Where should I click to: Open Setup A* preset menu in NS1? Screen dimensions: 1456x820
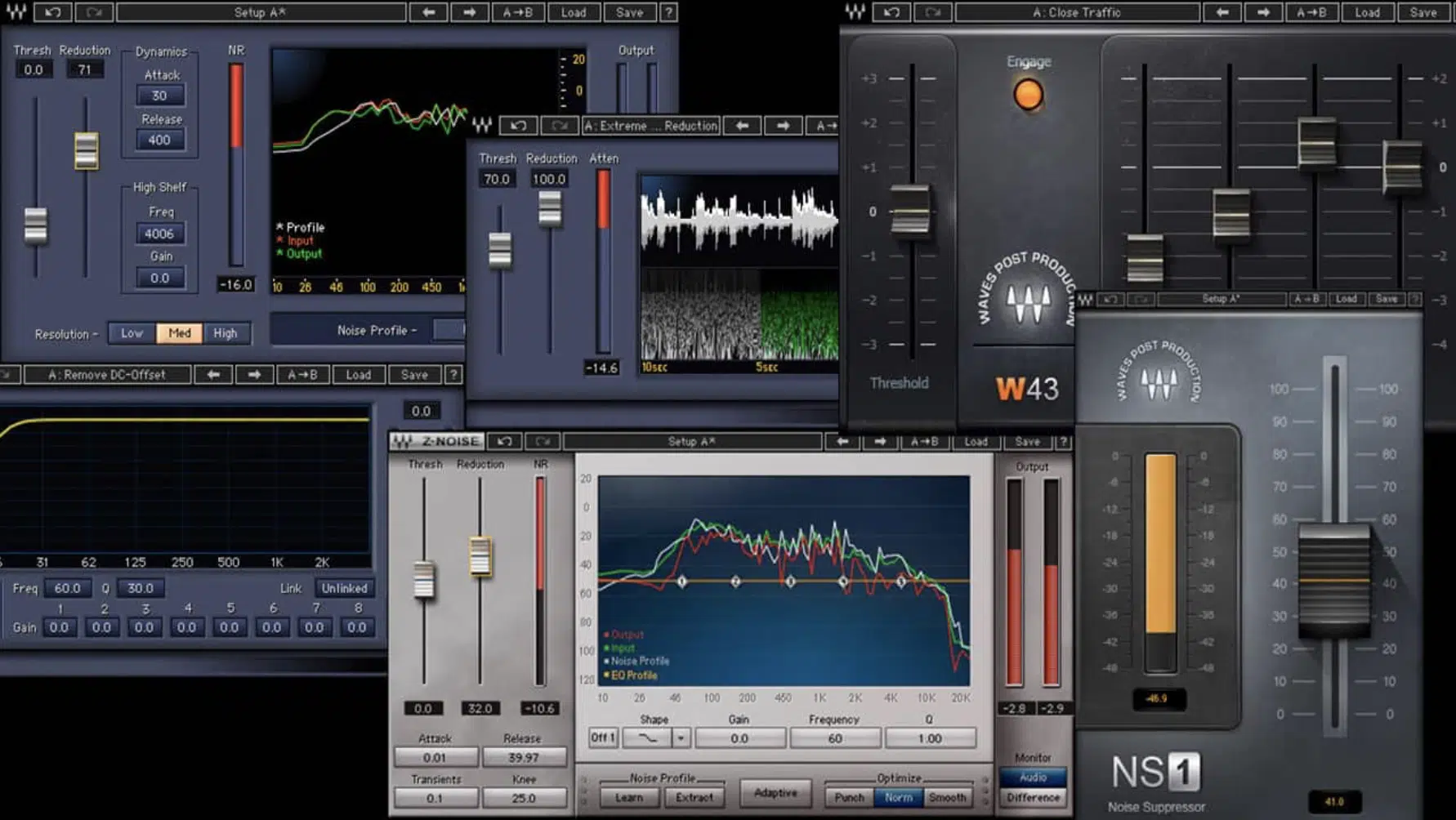[x=1221, y=299]
